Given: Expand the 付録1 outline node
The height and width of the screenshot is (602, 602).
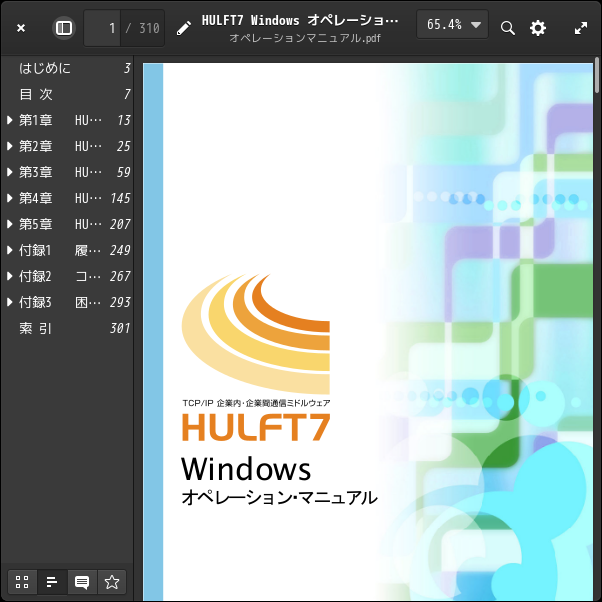Looking at the screenshot, I should pyautogui.click(x=10, y=250).
